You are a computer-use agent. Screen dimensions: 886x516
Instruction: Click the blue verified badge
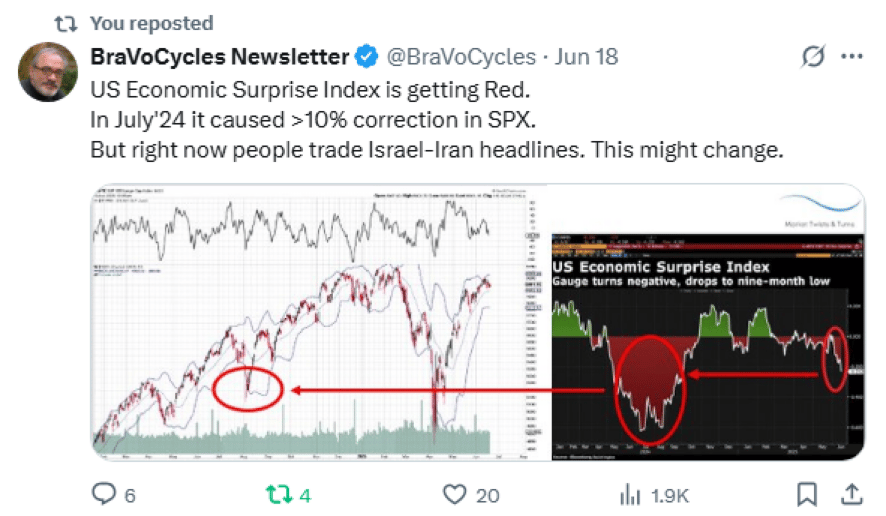[x=367, y=57]
